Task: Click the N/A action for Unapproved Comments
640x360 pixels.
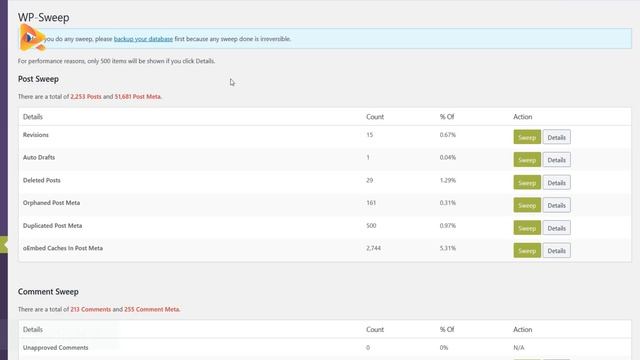Action: click(519, 347)
